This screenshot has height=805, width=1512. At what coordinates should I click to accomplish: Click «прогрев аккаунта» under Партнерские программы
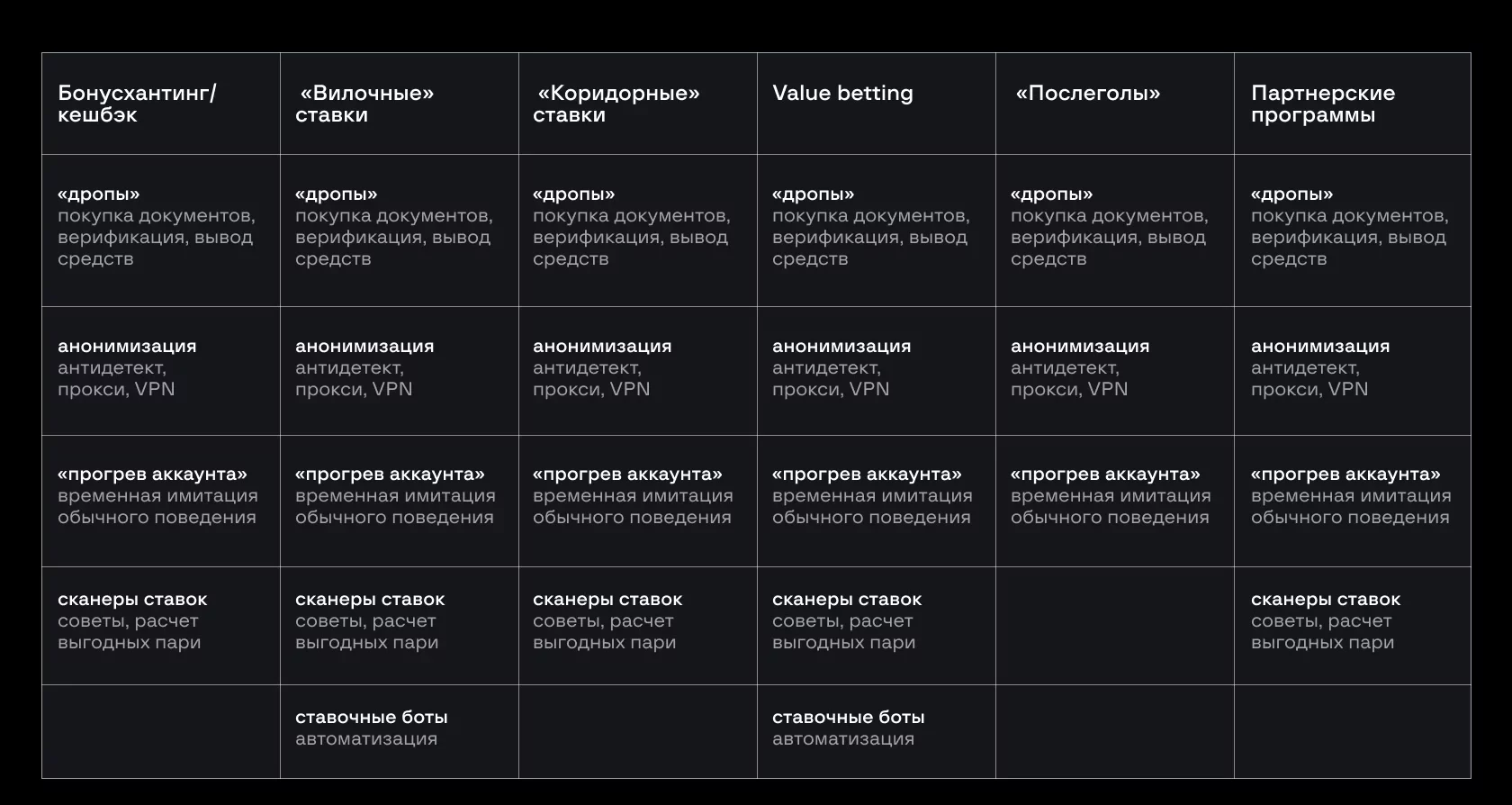click(1351, 496)
